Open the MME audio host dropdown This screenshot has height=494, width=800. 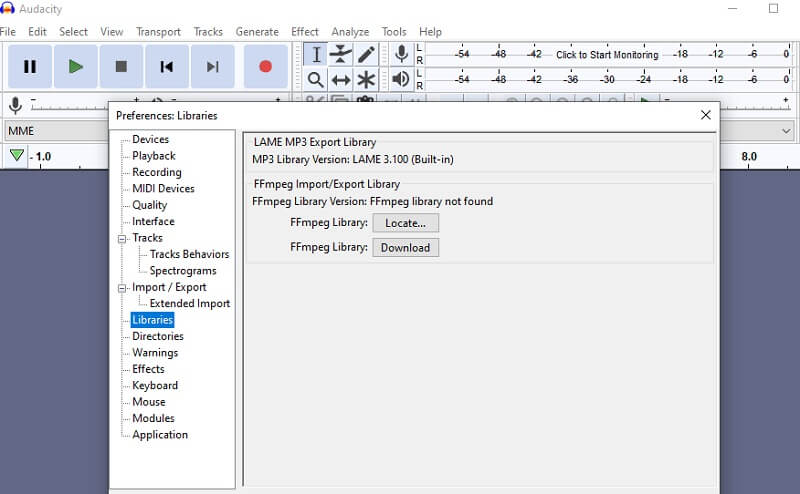[x=56, y=131]
